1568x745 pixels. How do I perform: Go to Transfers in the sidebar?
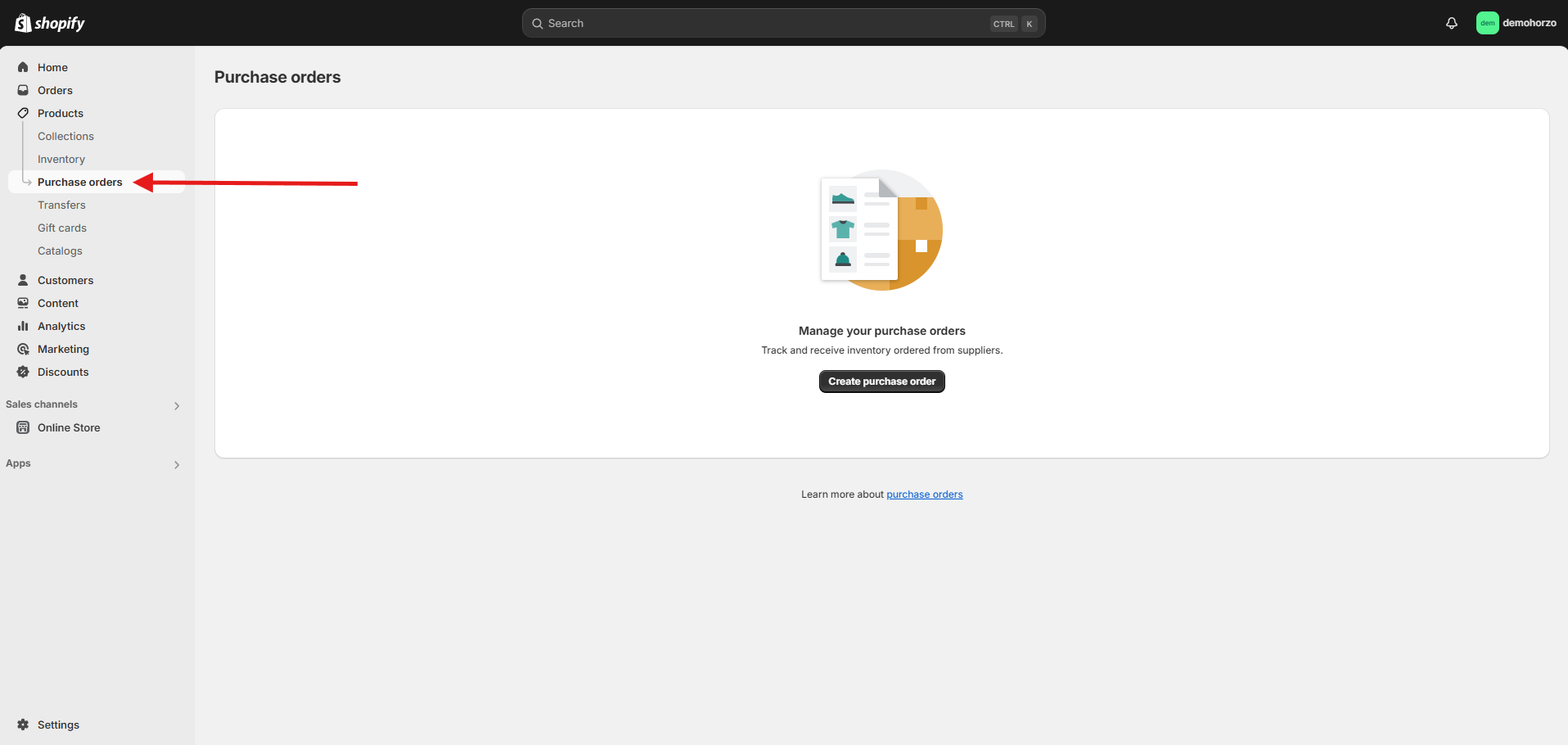coord(61,205)
